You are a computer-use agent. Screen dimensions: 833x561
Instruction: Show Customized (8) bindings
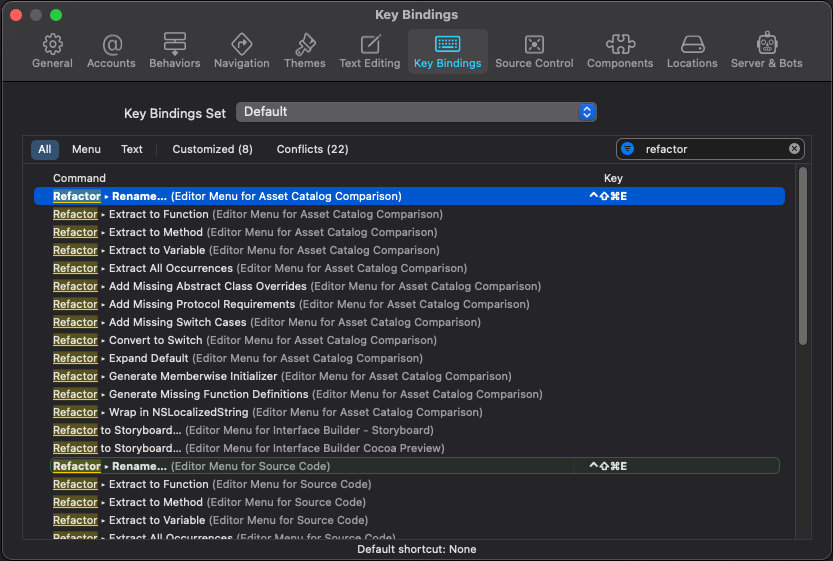212,149
